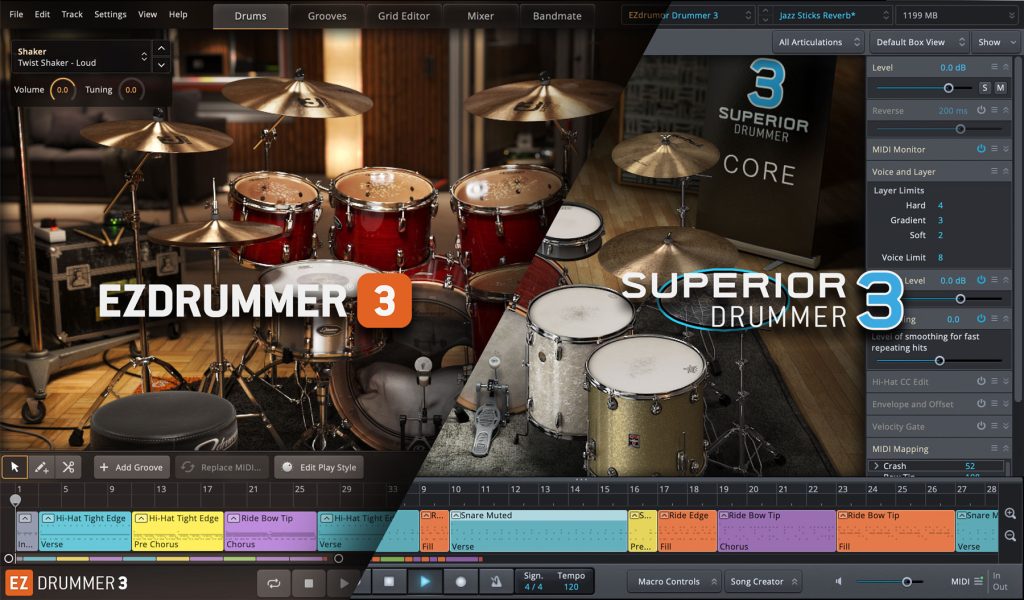Expand the Crash MIDI mapping row

click(x=876, y=466)
